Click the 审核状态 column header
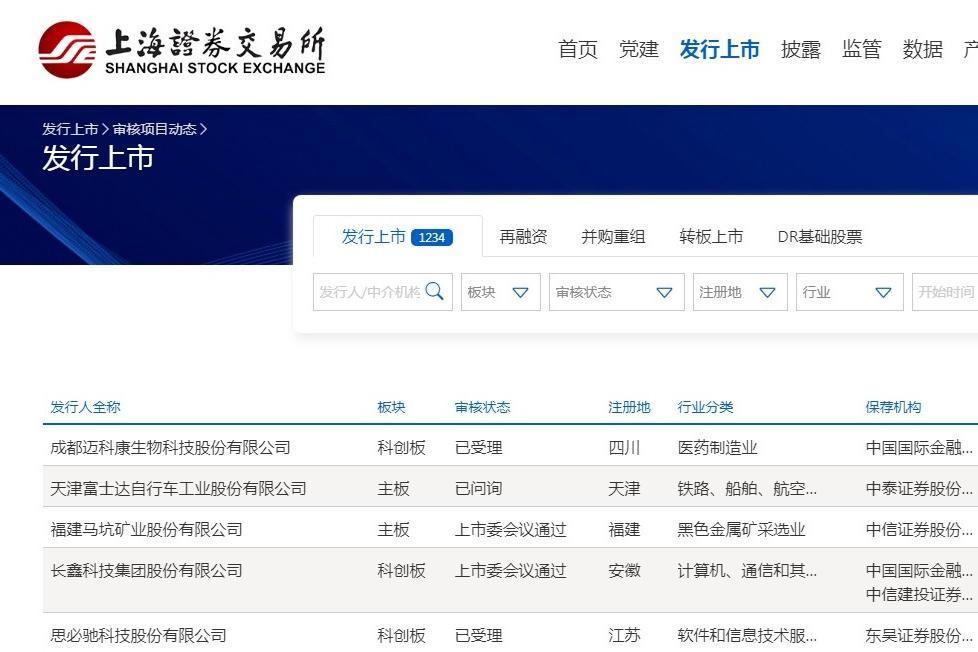The width and height of the screenshot is (978, 652). click(482, 407)
